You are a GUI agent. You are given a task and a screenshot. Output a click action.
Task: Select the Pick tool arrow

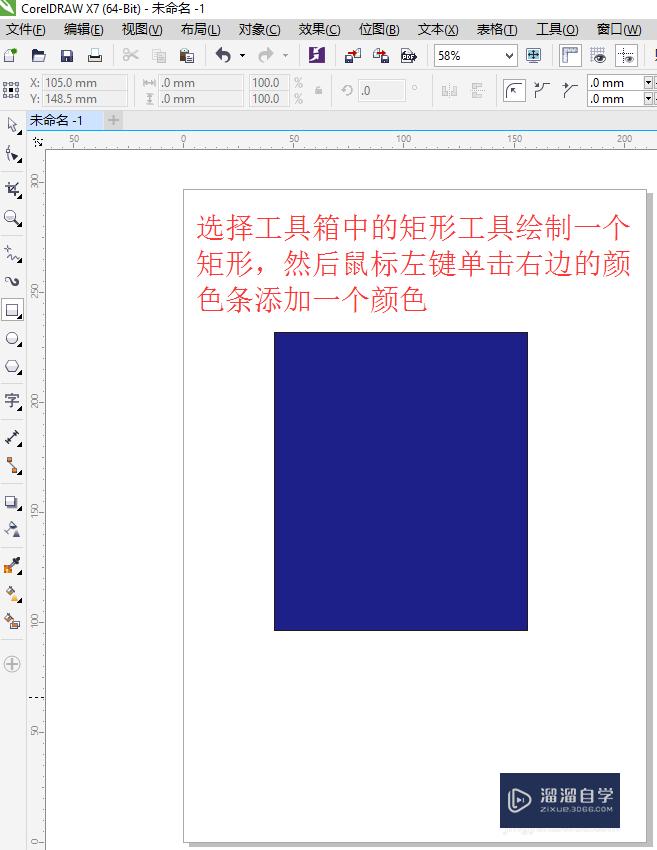click(12, 125)
